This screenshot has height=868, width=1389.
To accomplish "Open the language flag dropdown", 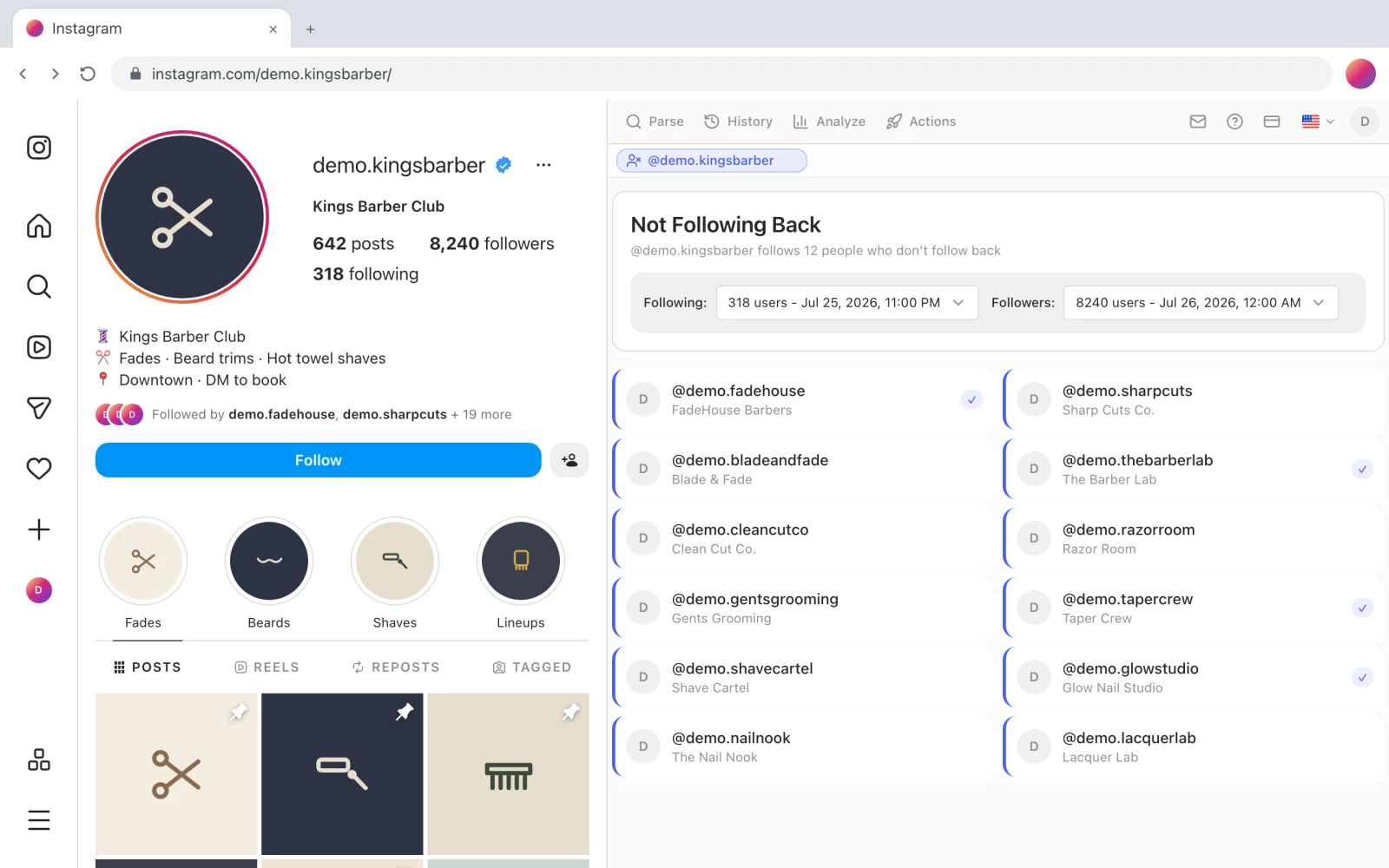I will (x=1318, y=122).
